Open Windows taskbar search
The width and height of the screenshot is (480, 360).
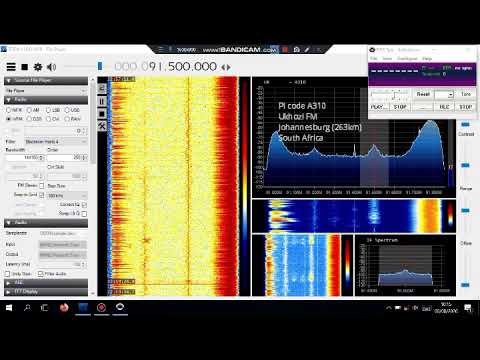point(27,308)
